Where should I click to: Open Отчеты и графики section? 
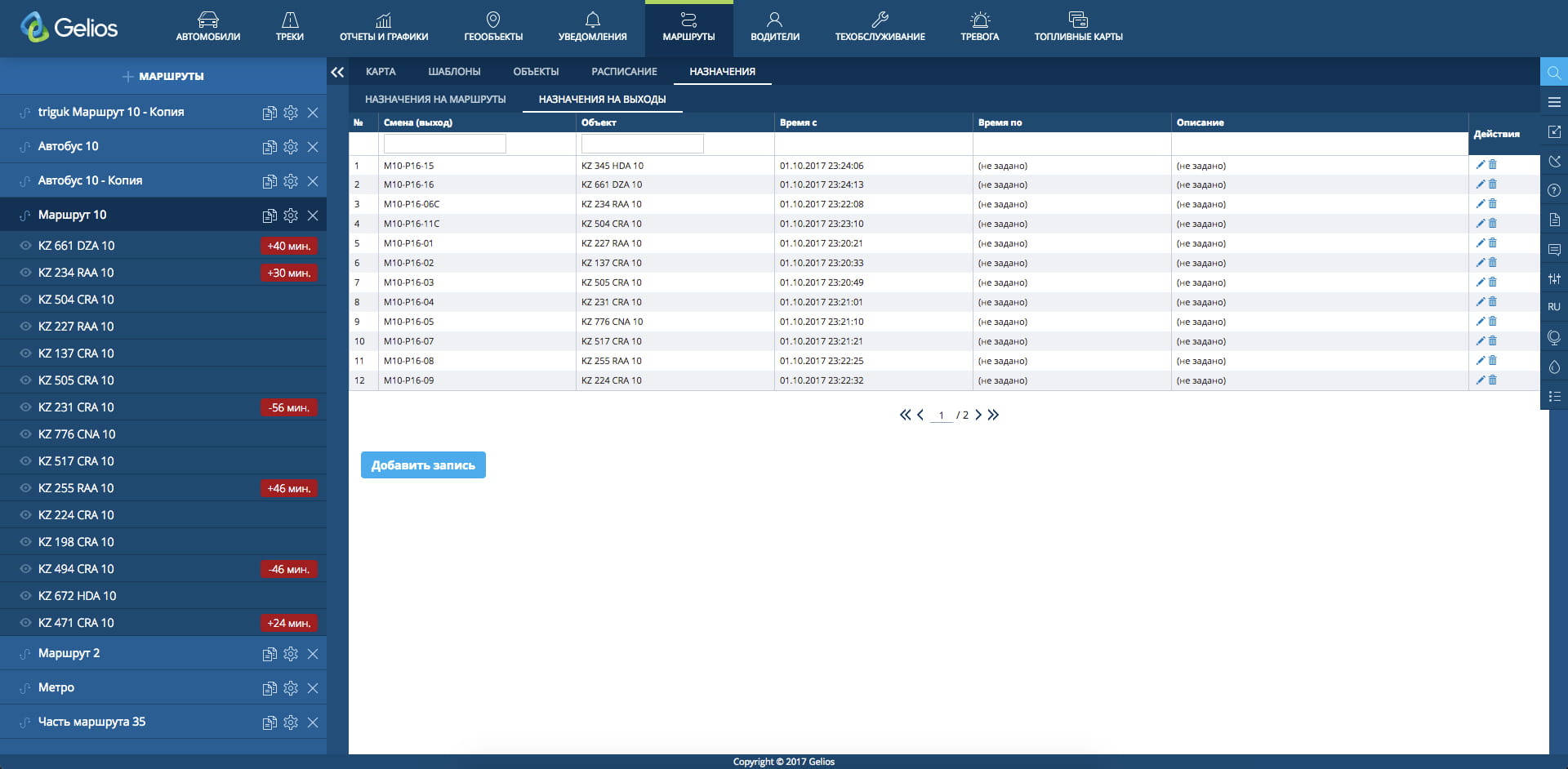(x=384, y=27)
